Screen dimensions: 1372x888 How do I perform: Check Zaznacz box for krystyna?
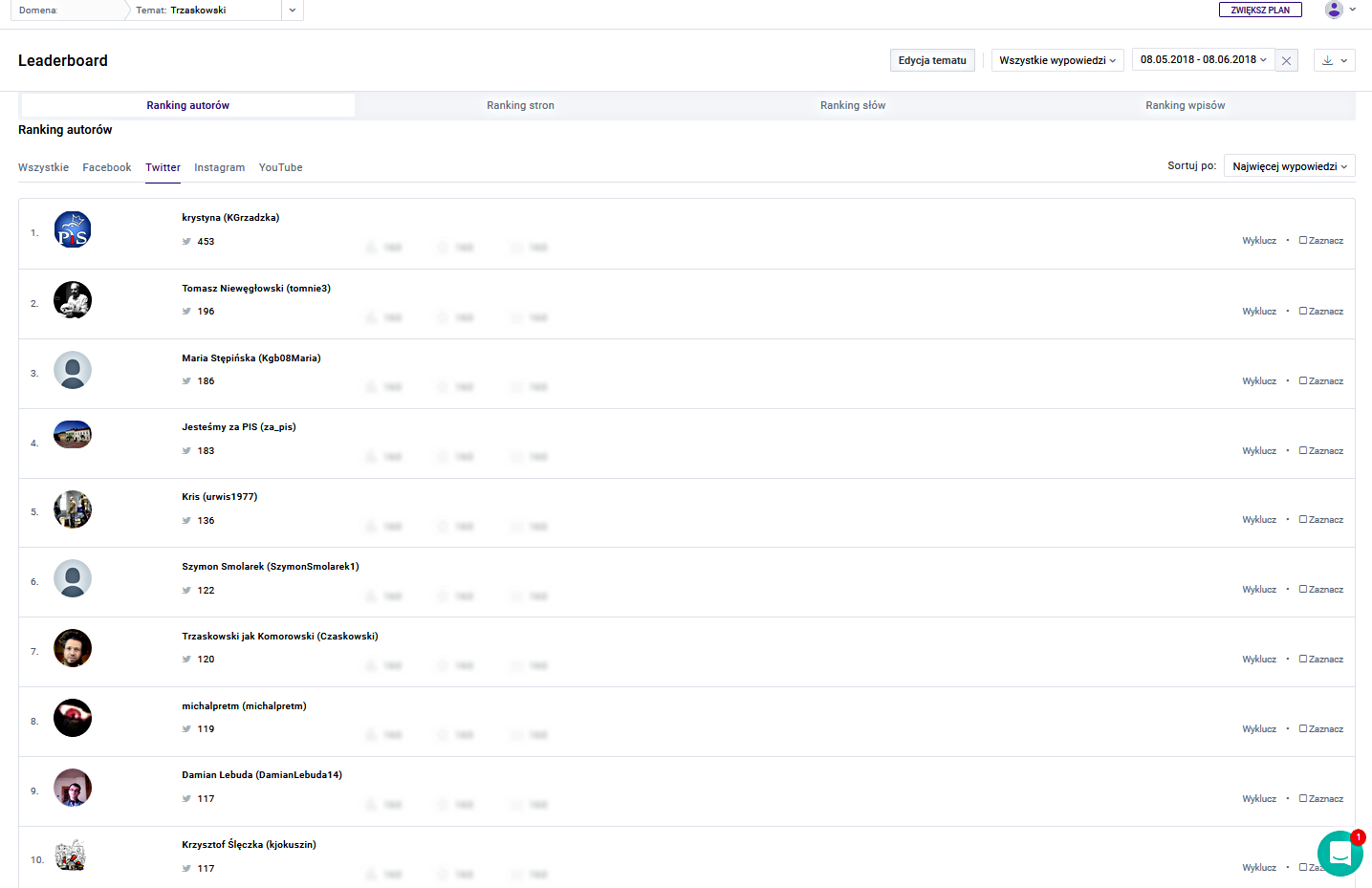coord(1303,241)
